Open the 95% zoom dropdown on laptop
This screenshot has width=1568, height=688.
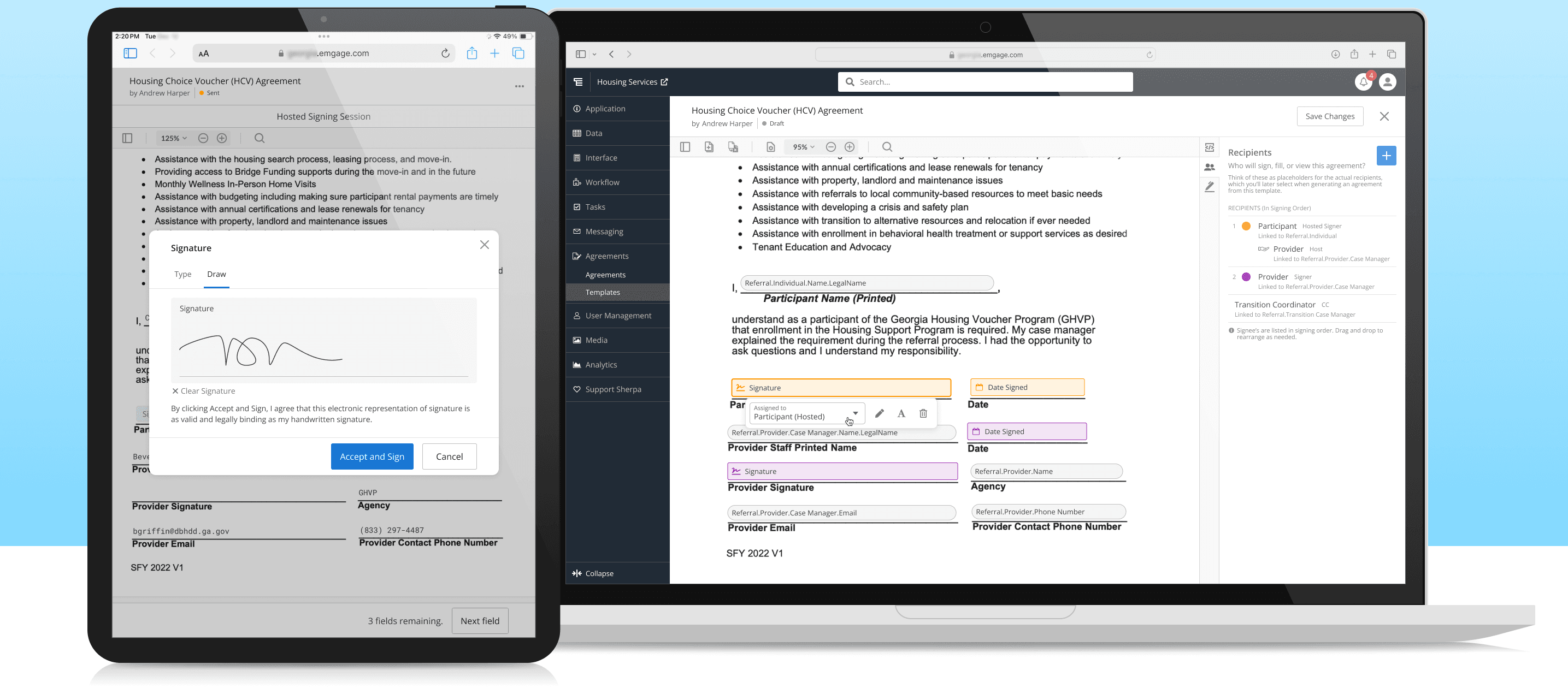click(804, 147)
